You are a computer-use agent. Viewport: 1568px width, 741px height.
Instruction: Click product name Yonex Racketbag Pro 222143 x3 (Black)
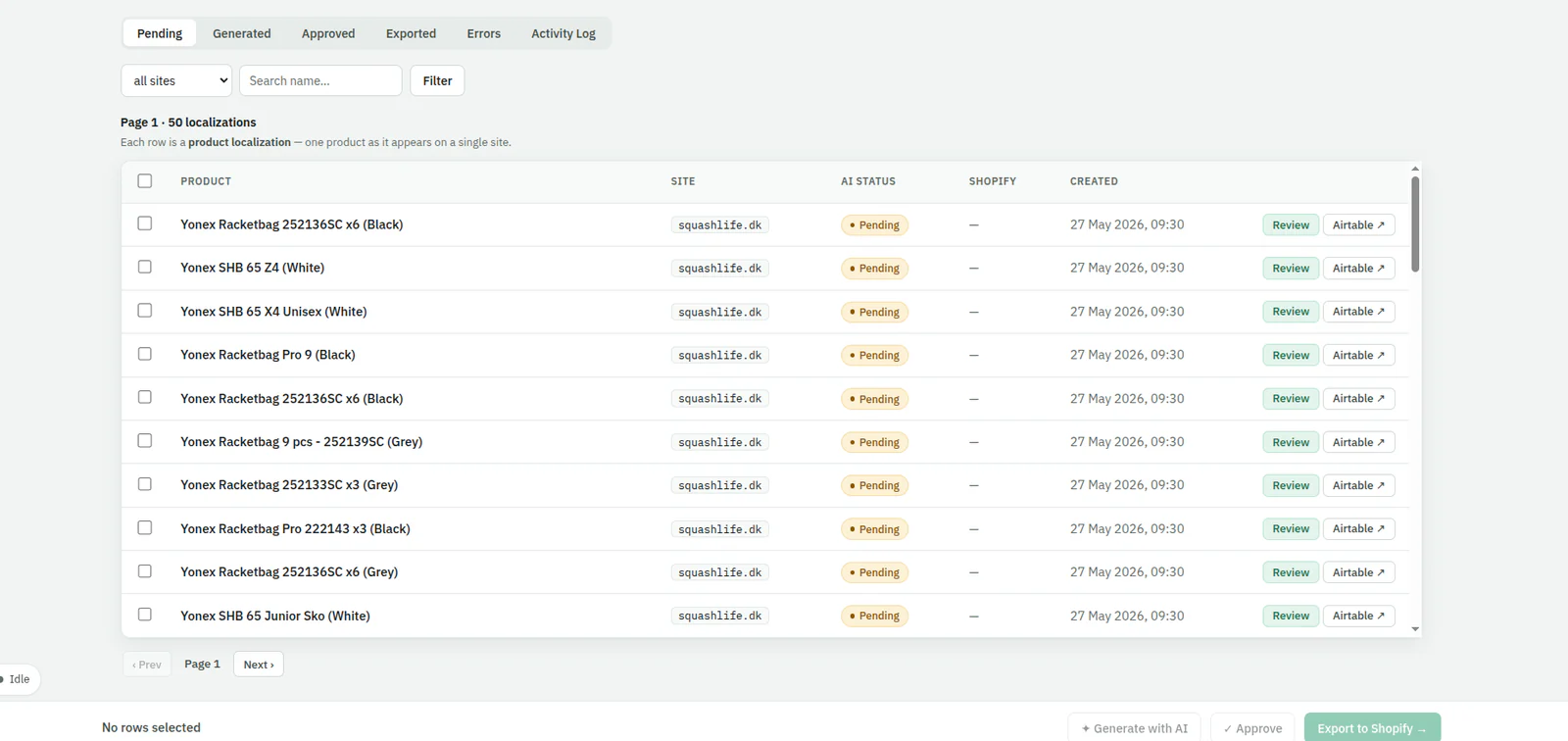coord(295,528)
